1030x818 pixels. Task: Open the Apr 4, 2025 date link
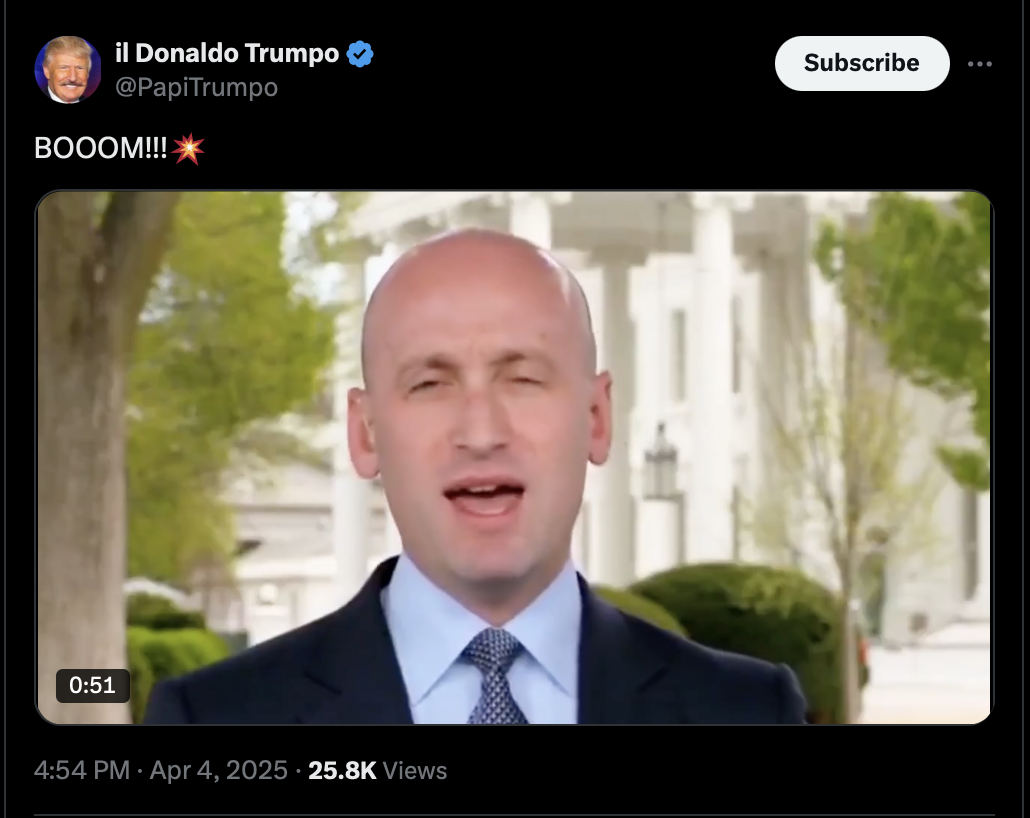pos(219,770)
